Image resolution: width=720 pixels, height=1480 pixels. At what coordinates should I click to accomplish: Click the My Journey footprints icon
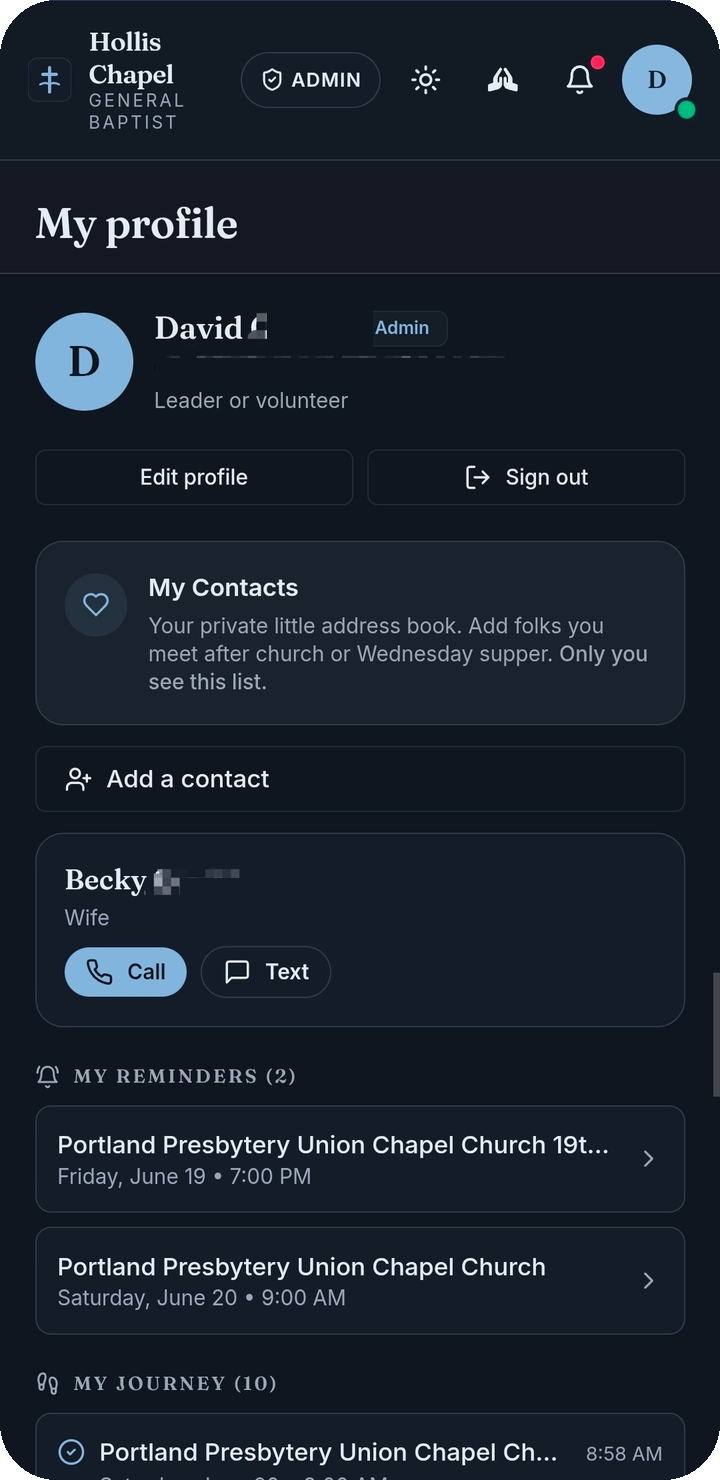(x=47, y=1384)
